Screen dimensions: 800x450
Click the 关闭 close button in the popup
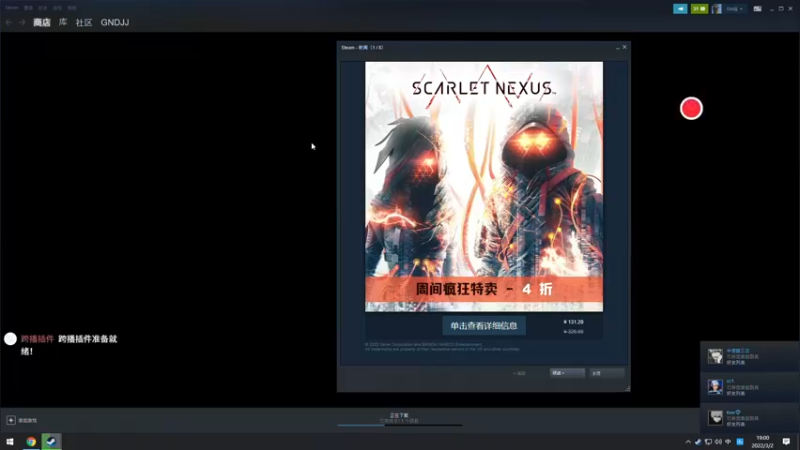(606, 373)
